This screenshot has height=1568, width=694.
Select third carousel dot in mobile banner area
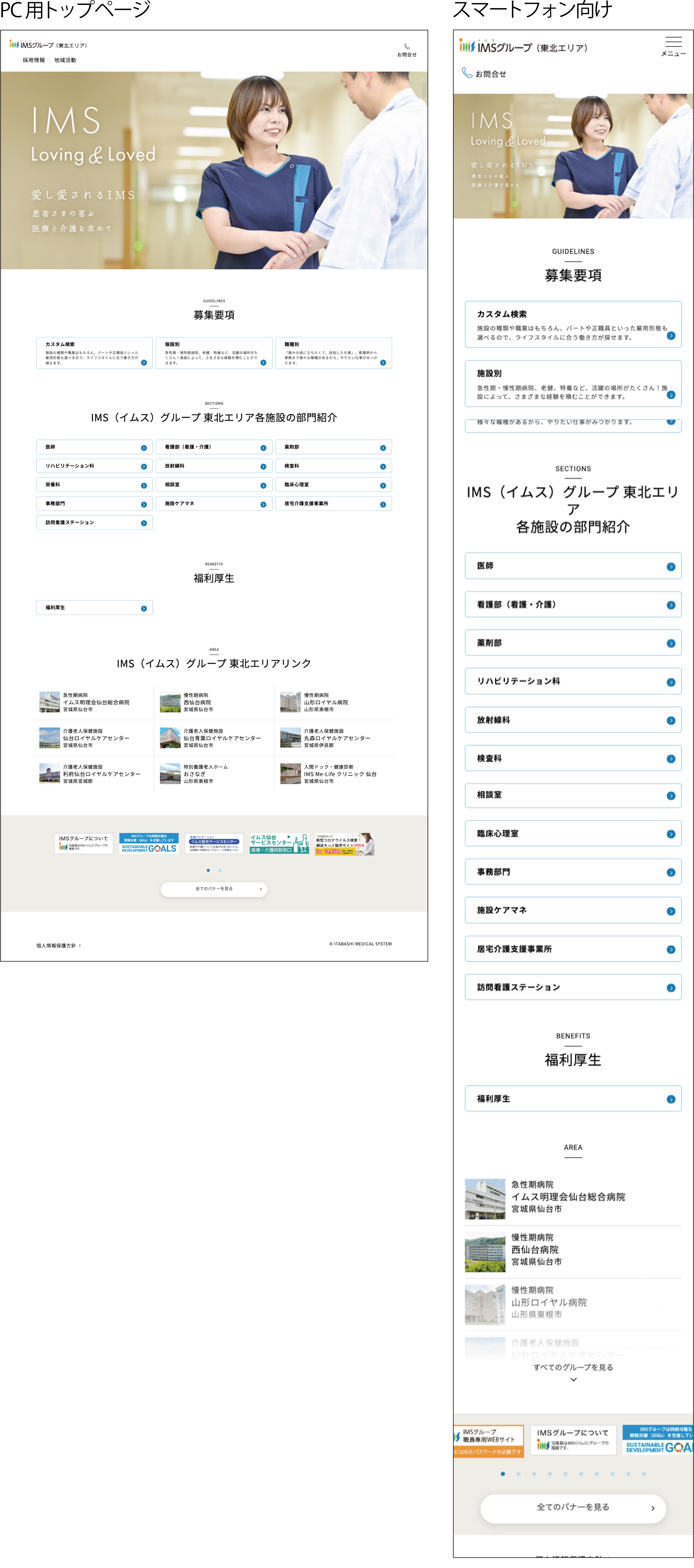pyautogui.click(x=534, y=1474)
